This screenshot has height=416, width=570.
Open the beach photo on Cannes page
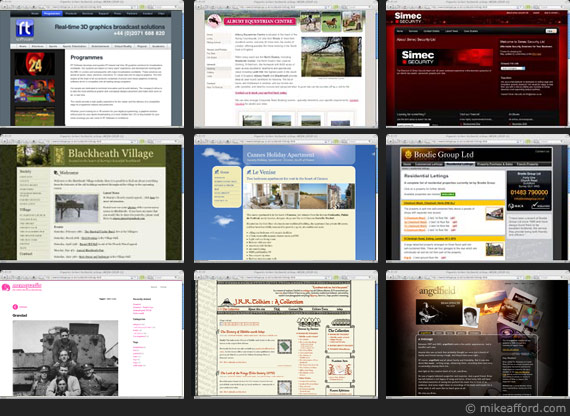(313, 196)
